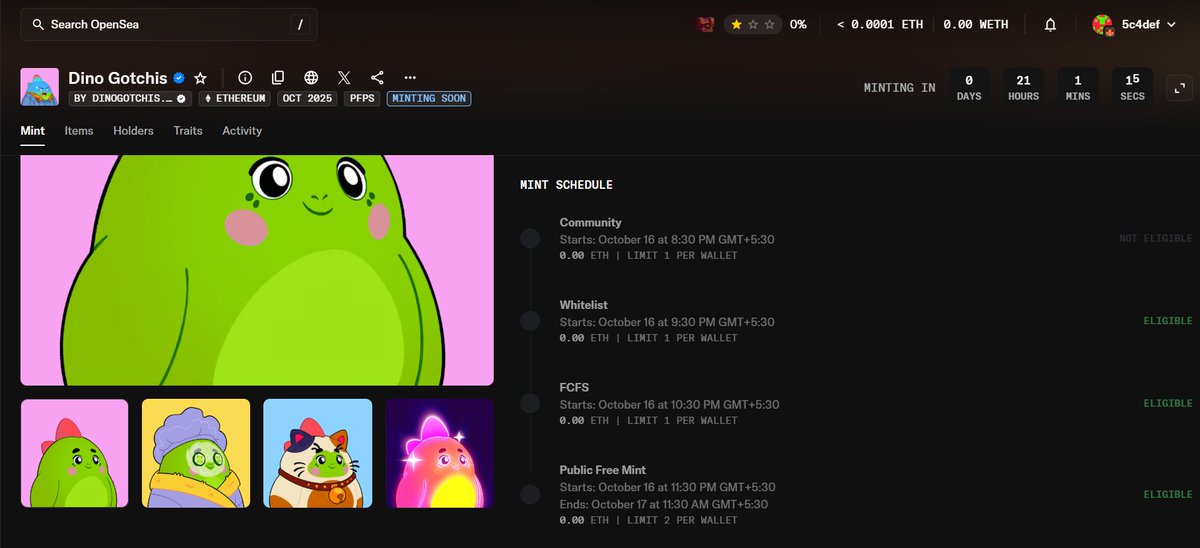The height and width of the screenshot is (548, 1200).
Task: Select the yellow background chef dino thumbnail
Action: pos(196,453)
